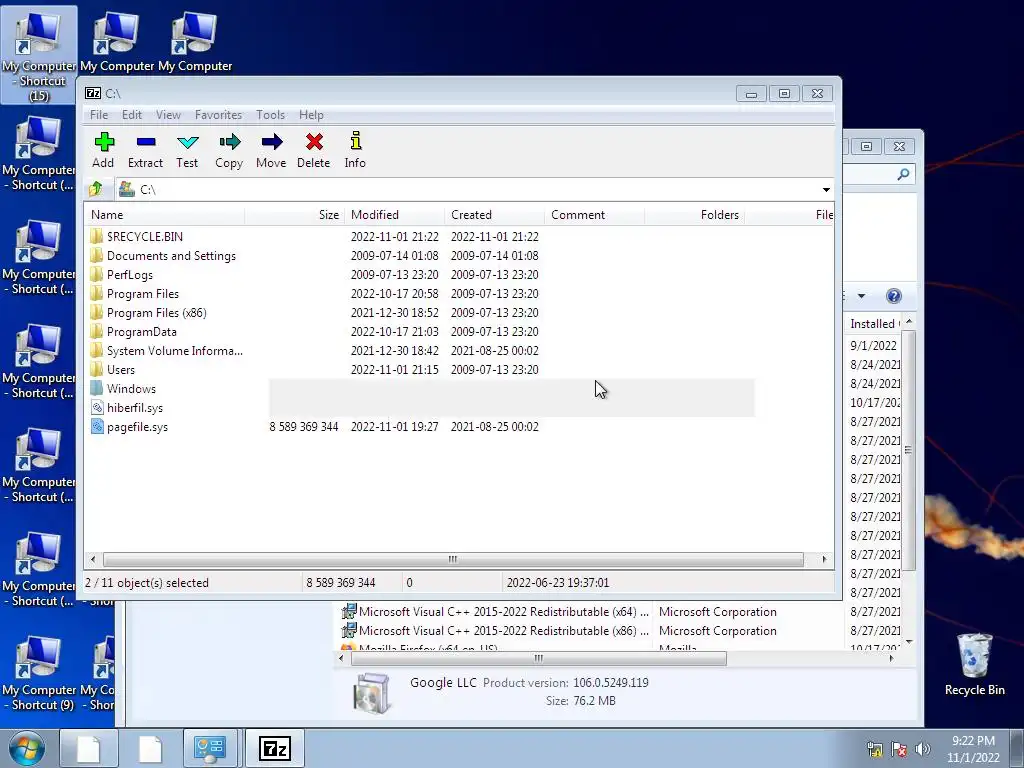This screenshot has height=768, width=1024.
Task: Click the 7-Zip horizontal scrollbar thumb
Action: pyautogui.click(x=453, y=559)
